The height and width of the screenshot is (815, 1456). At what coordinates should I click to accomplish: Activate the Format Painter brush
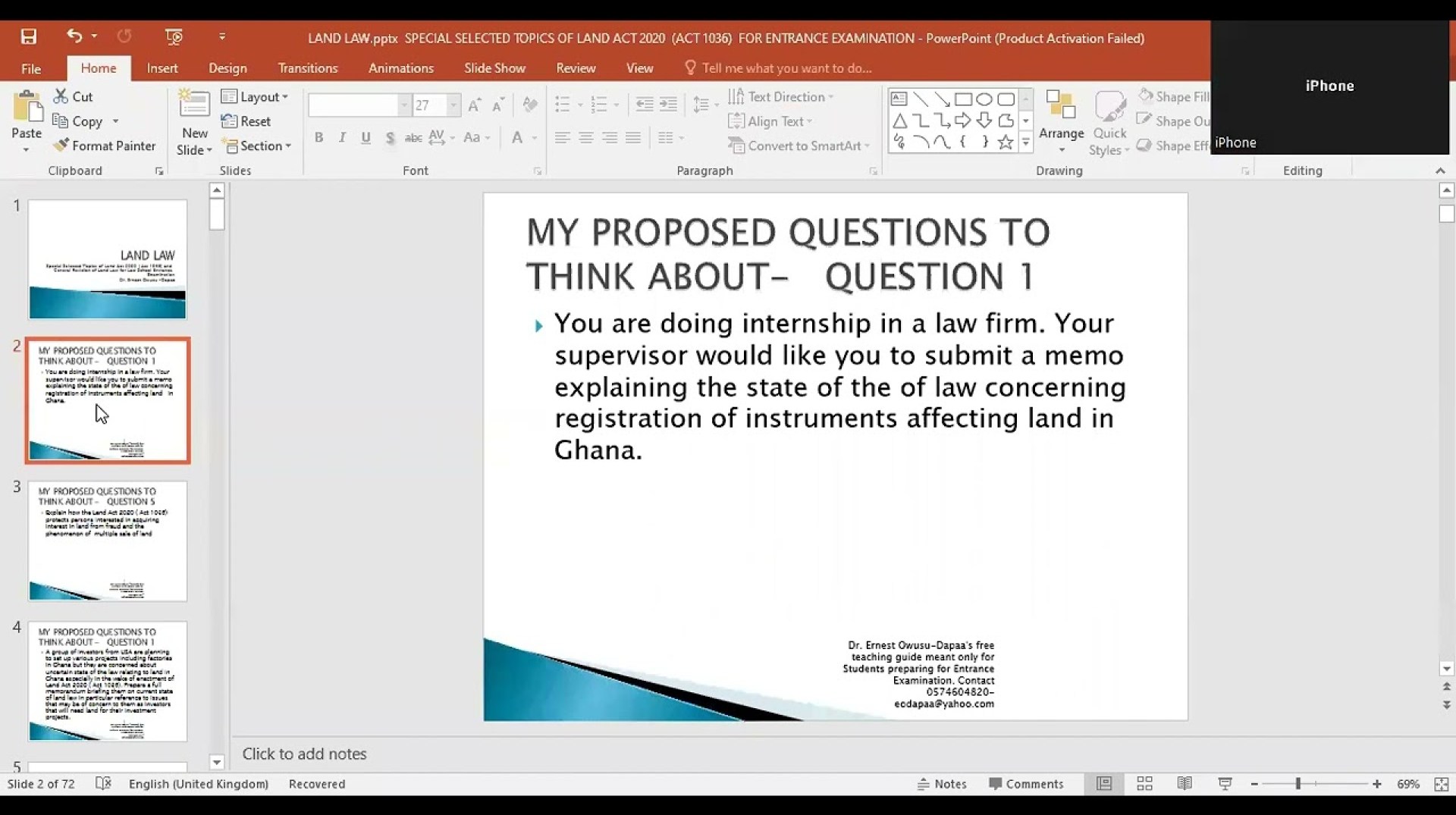pos(105,146)
